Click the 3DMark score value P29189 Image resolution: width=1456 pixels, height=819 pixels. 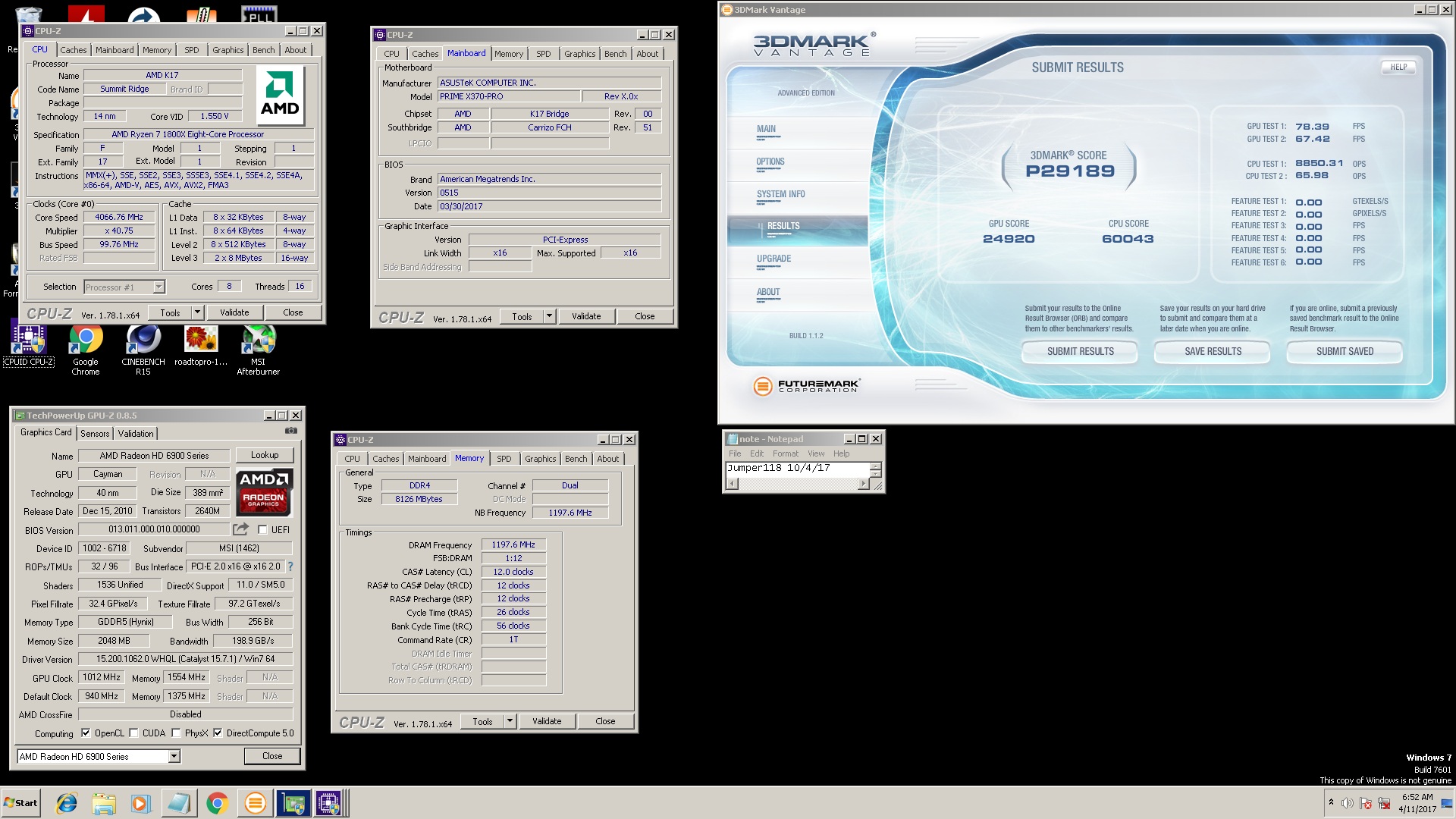point(1070,171)
